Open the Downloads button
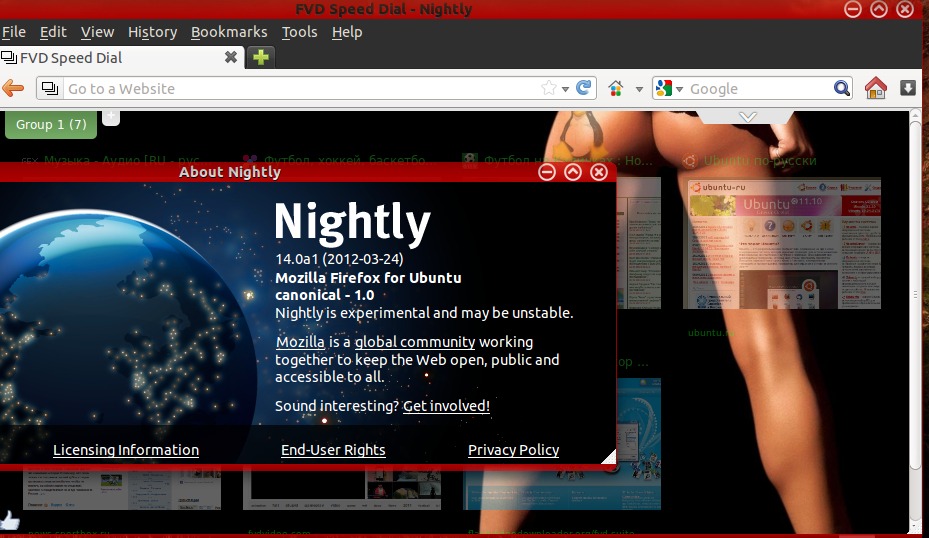The width and height of the screenshot is (929, 538). (x=908, y=88)
